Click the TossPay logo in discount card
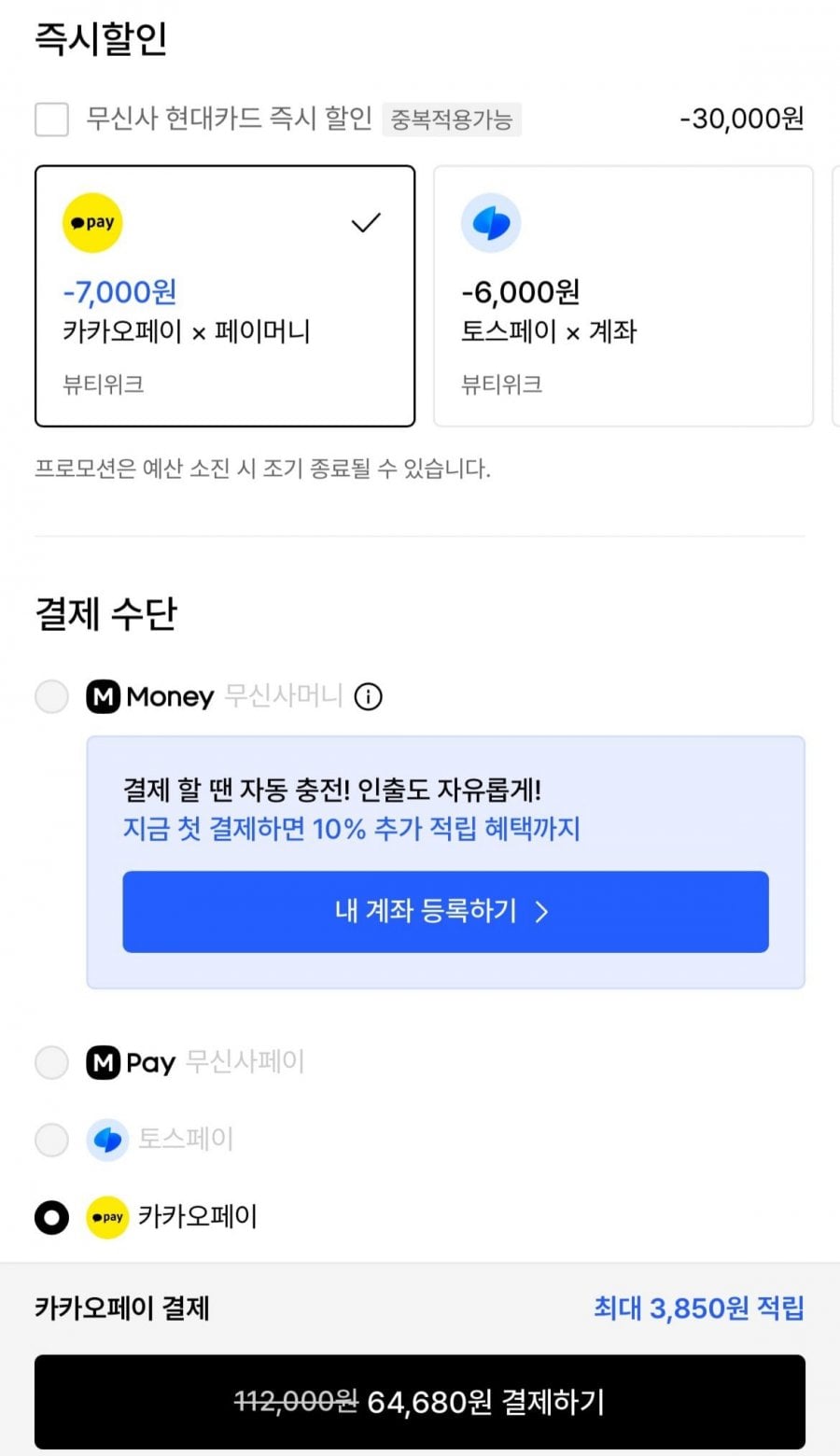This screenshot has width=840, height=1456. click(491, 223)
